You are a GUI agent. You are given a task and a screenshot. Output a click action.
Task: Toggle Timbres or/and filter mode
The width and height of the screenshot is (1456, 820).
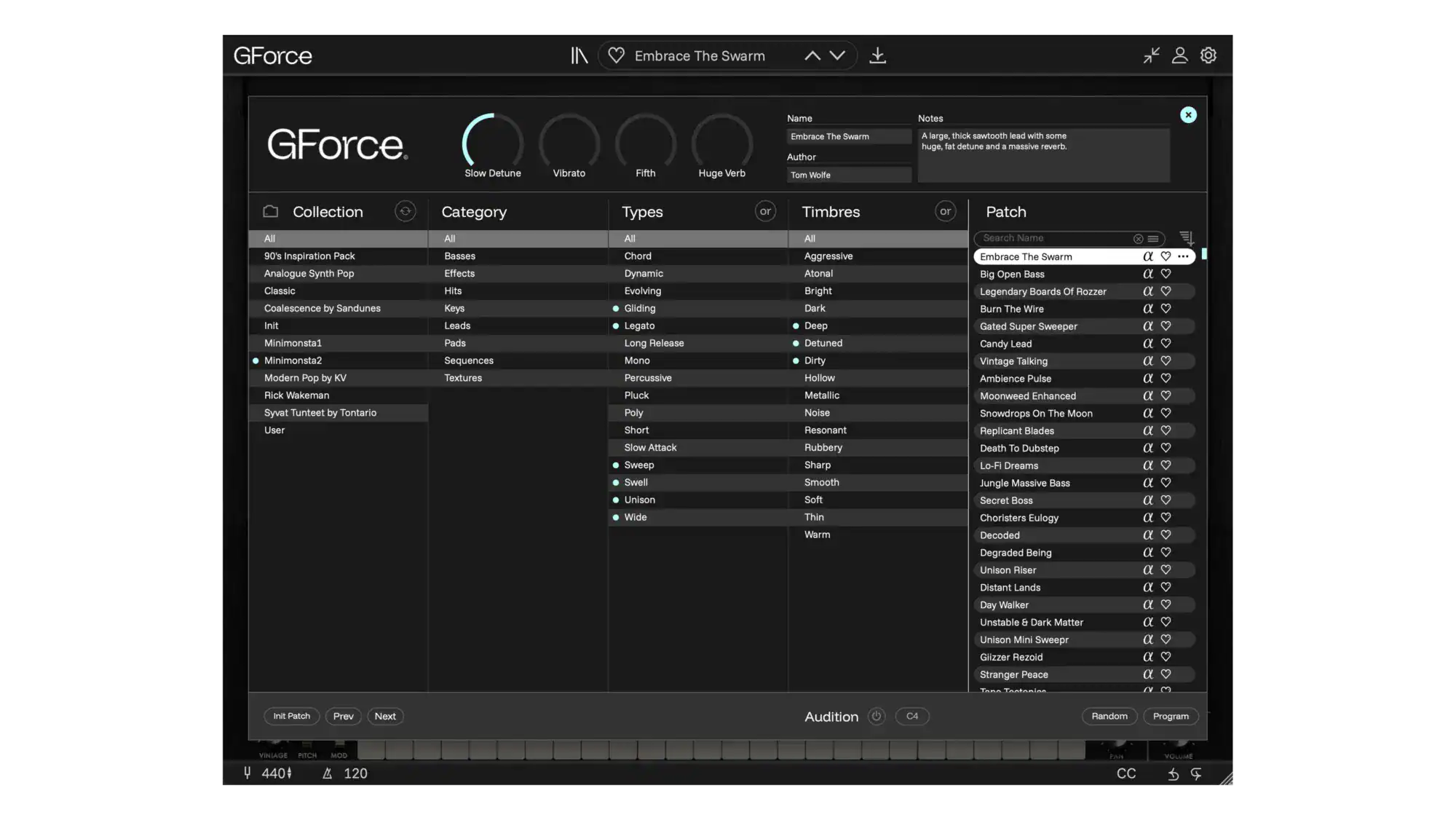[x=945, y=211]
